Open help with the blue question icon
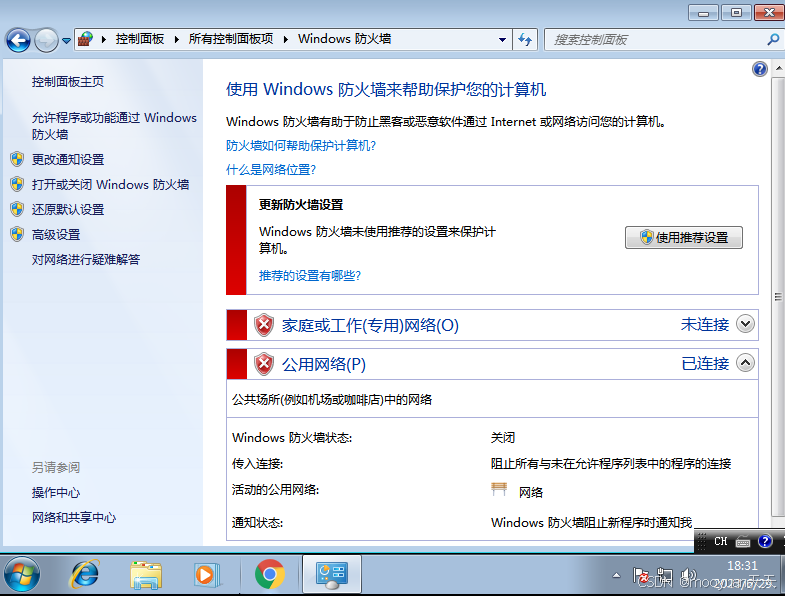785x596 pixels. click(759, 69)
